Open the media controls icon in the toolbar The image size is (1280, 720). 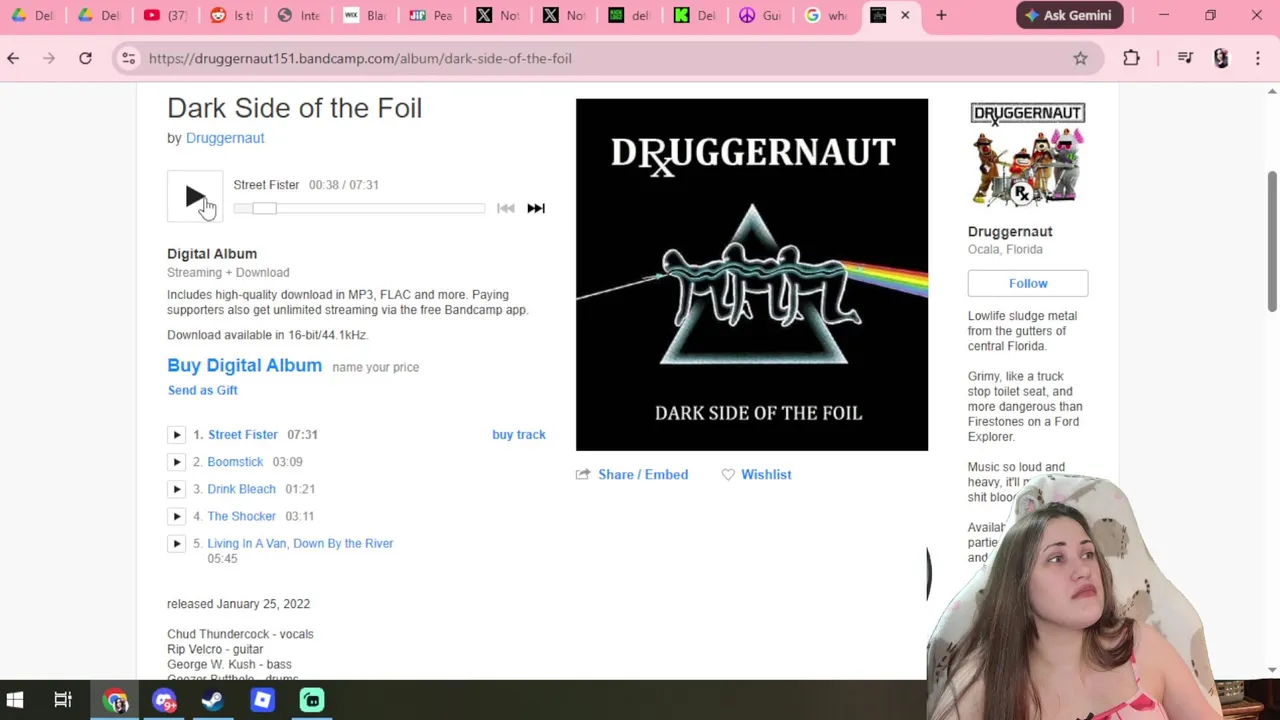(1185, 58)
